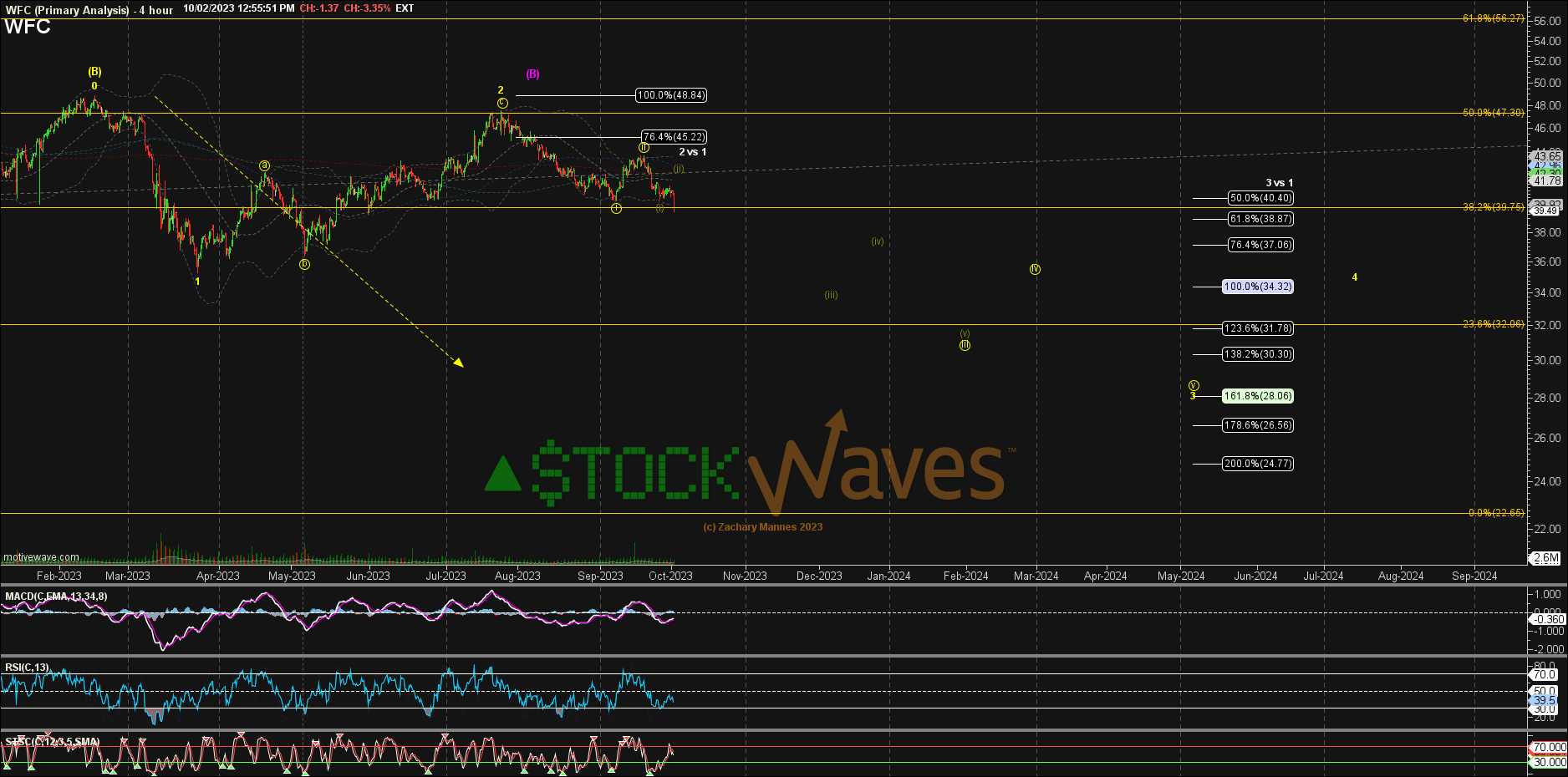Click the MACD value tag -0.360

1548,619
